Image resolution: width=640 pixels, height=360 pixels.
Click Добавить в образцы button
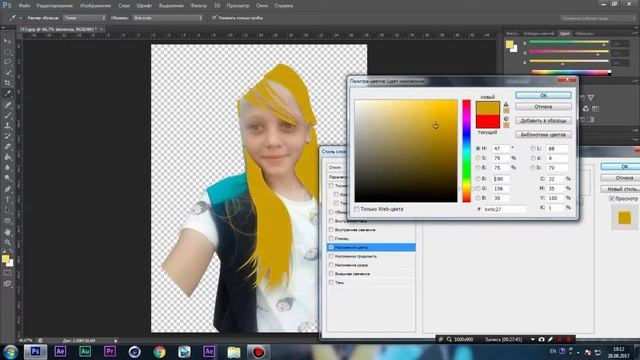[543, 121]
